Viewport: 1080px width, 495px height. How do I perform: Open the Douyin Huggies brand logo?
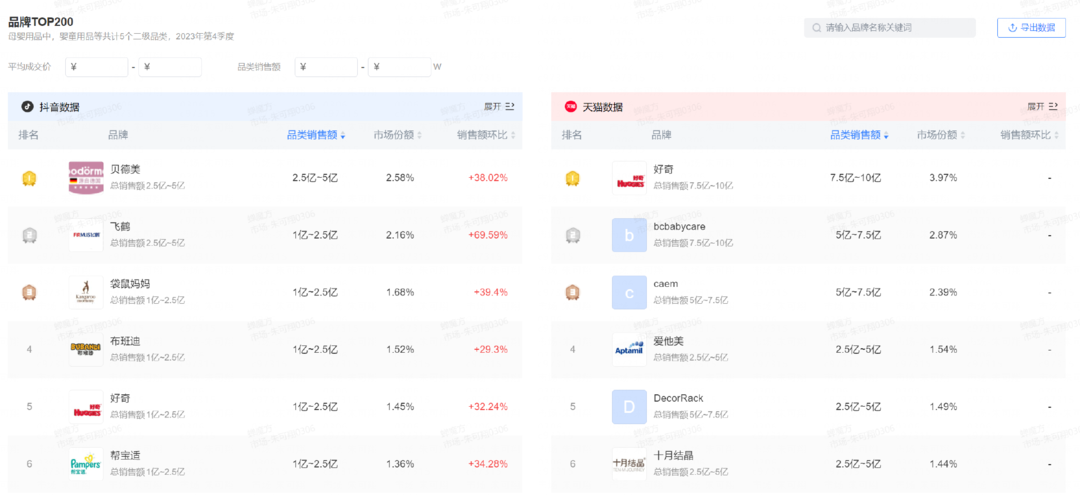[x=86, y=406]
